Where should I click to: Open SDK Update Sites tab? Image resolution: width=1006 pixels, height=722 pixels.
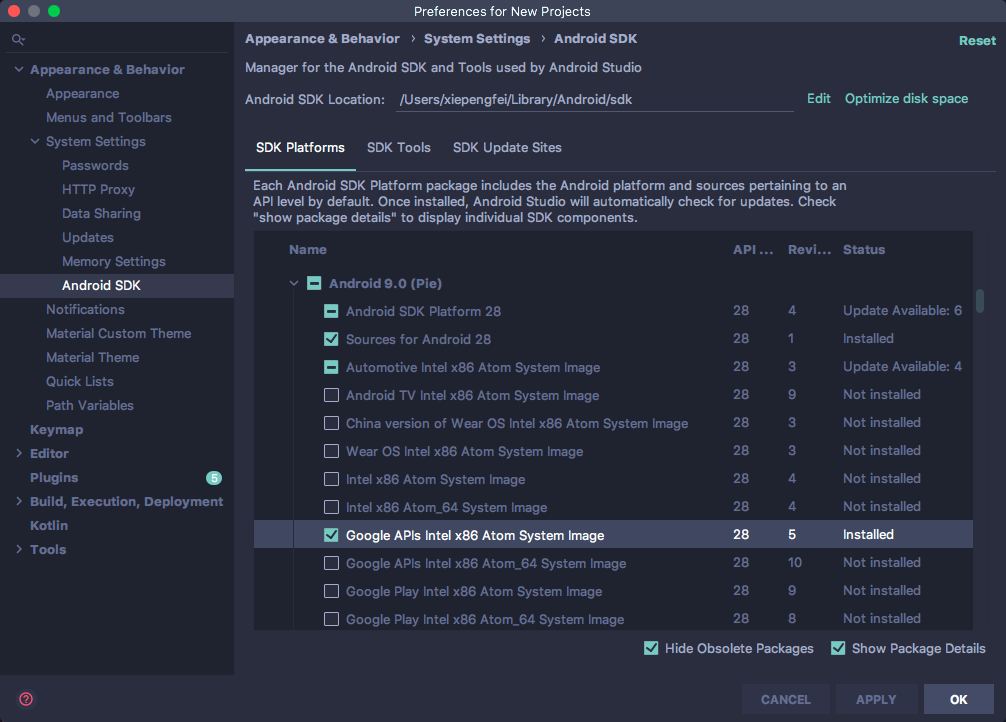pos(507,148)
